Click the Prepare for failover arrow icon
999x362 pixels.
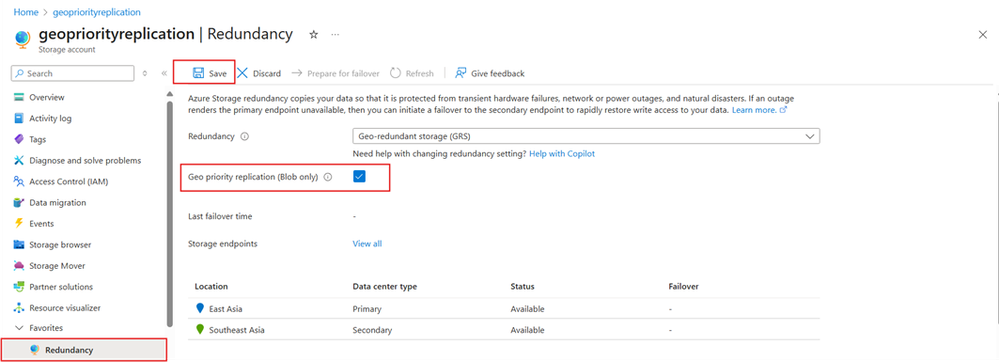coord(297,73)
